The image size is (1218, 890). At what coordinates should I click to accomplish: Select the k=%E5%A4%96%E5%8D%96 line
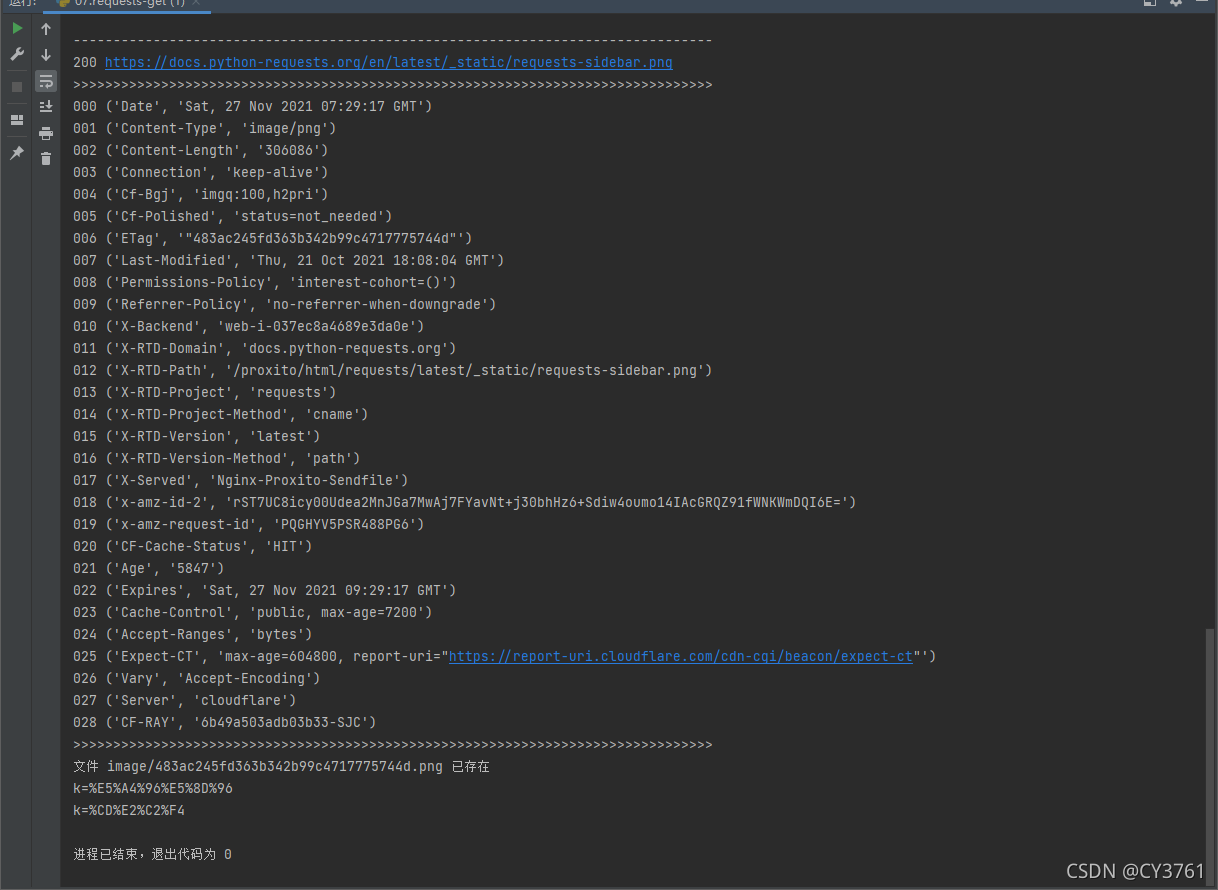coord(153,788)
